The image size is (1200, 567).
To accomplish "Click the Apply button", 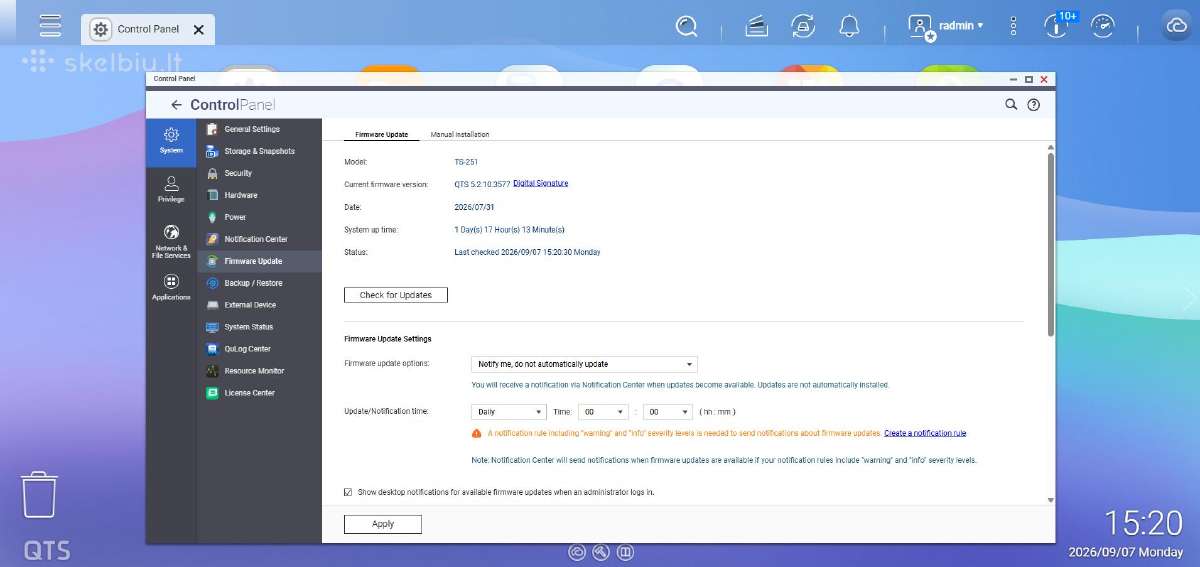I will click(383, 524).
